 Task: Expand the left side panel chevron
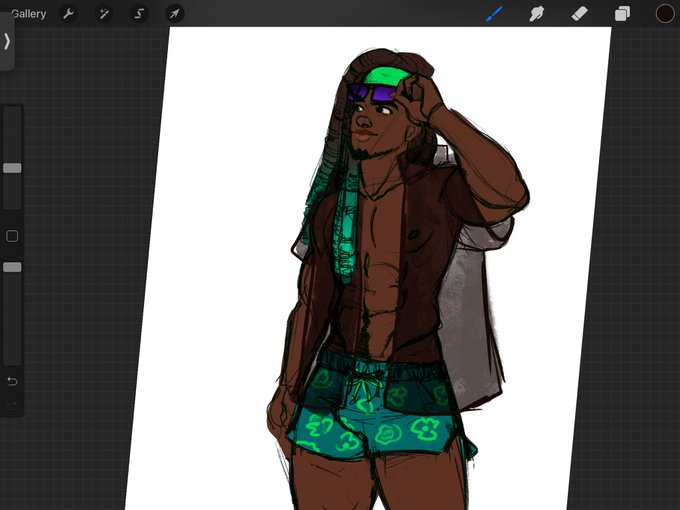tap(7, 42)
